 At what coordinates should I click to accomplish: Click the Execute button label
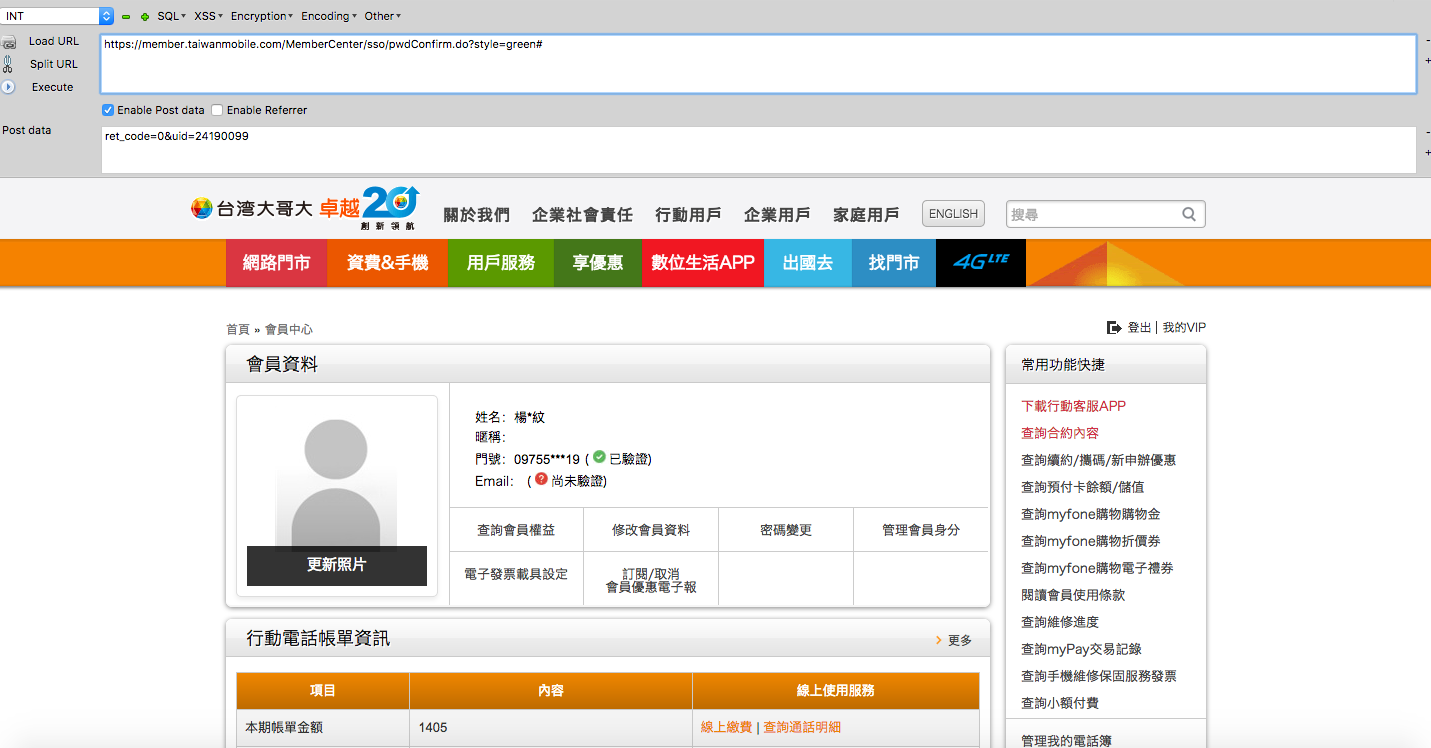coord(53,87)
